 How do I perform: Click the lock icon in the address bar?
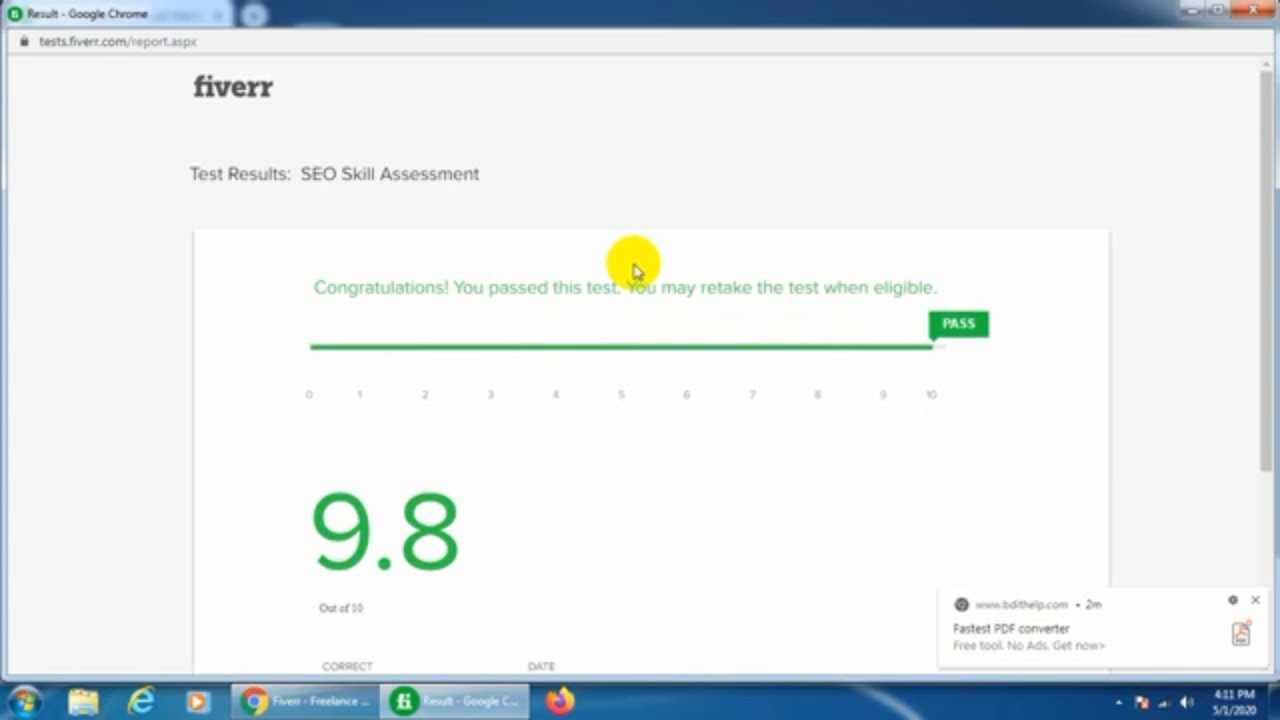pyautogui.click(x=24, y=42)
